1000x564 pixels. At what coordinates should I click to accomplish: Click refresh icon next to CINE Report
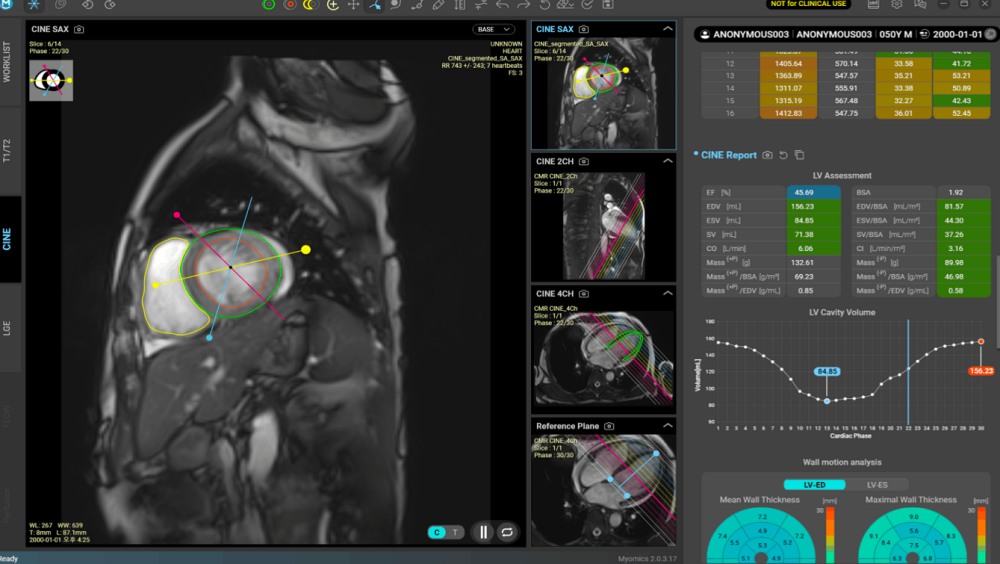coord(783,155)
